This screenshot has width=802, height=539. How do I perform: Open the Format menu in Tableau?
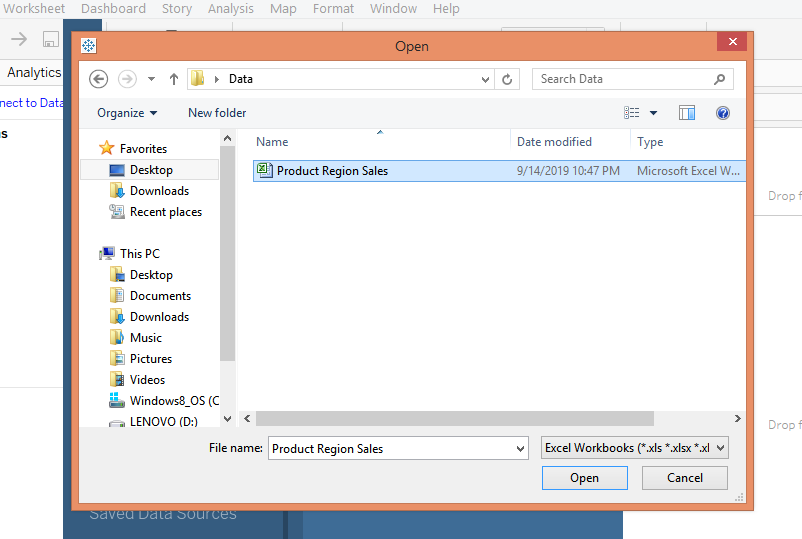tap(333, 9)
